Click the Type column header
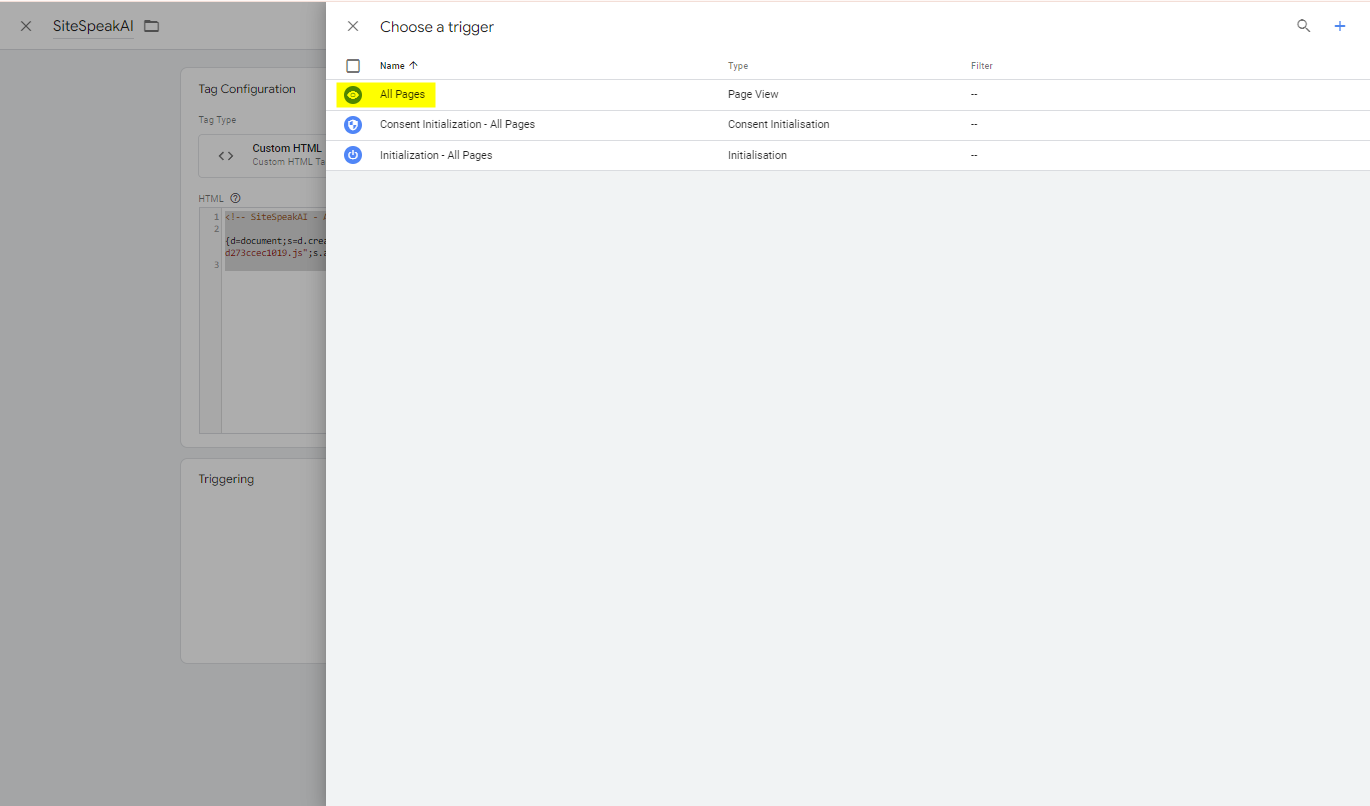This screenshot has width=1370, height=806. coord(738,66)
